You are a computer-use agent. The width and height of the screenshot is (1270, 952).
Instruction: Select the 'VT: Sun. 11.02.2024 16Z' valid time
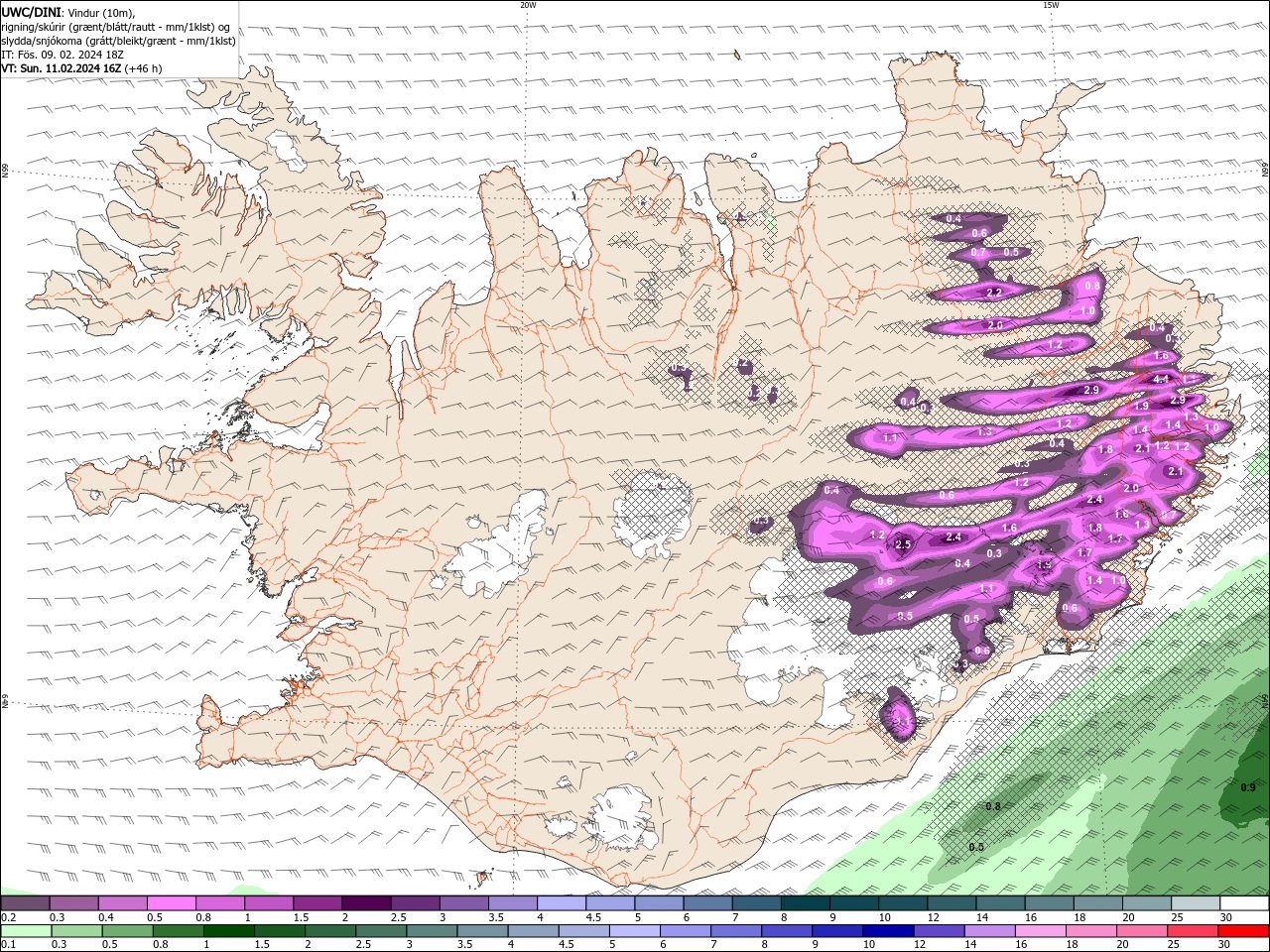click(62, 68)
